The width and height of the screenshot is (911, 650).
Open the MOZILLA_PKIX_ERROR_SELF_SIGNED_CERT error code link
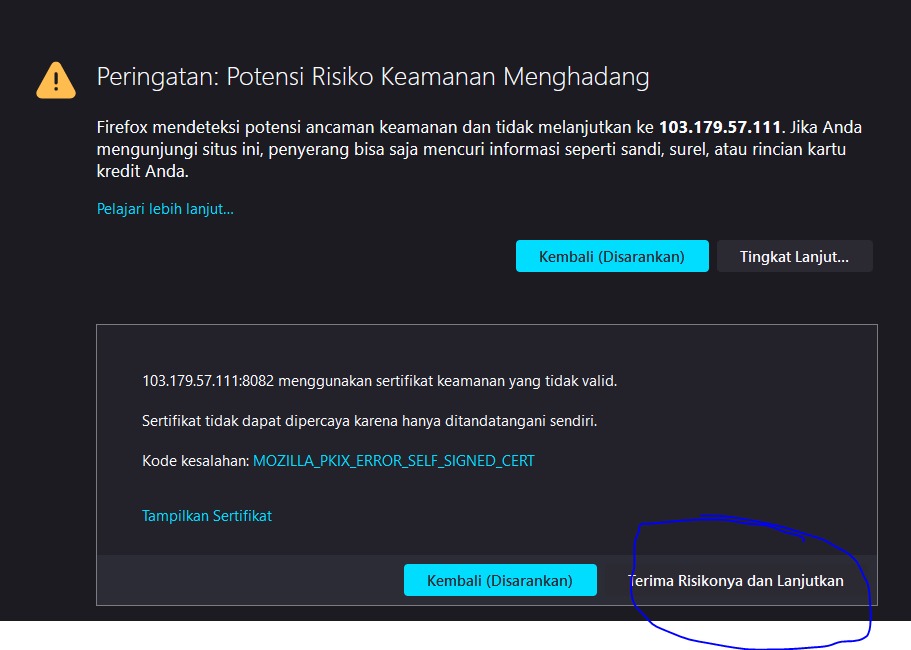click(x=393, y=461)
